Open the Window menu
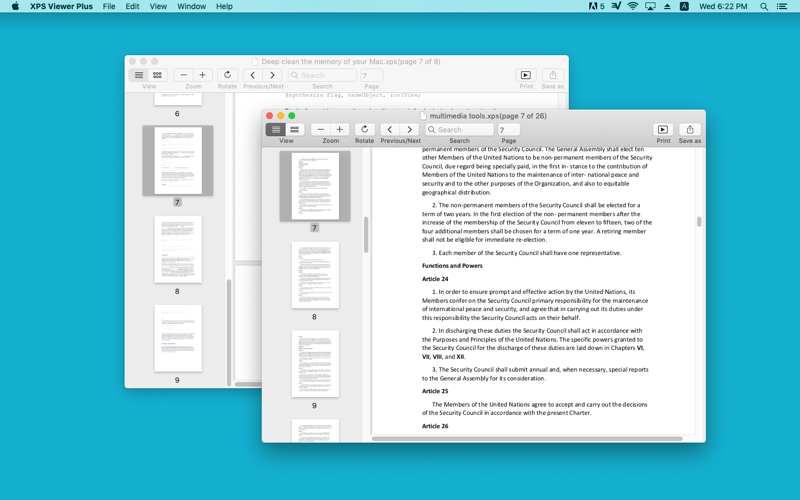800x500 pixels. [x=191, y=6]
